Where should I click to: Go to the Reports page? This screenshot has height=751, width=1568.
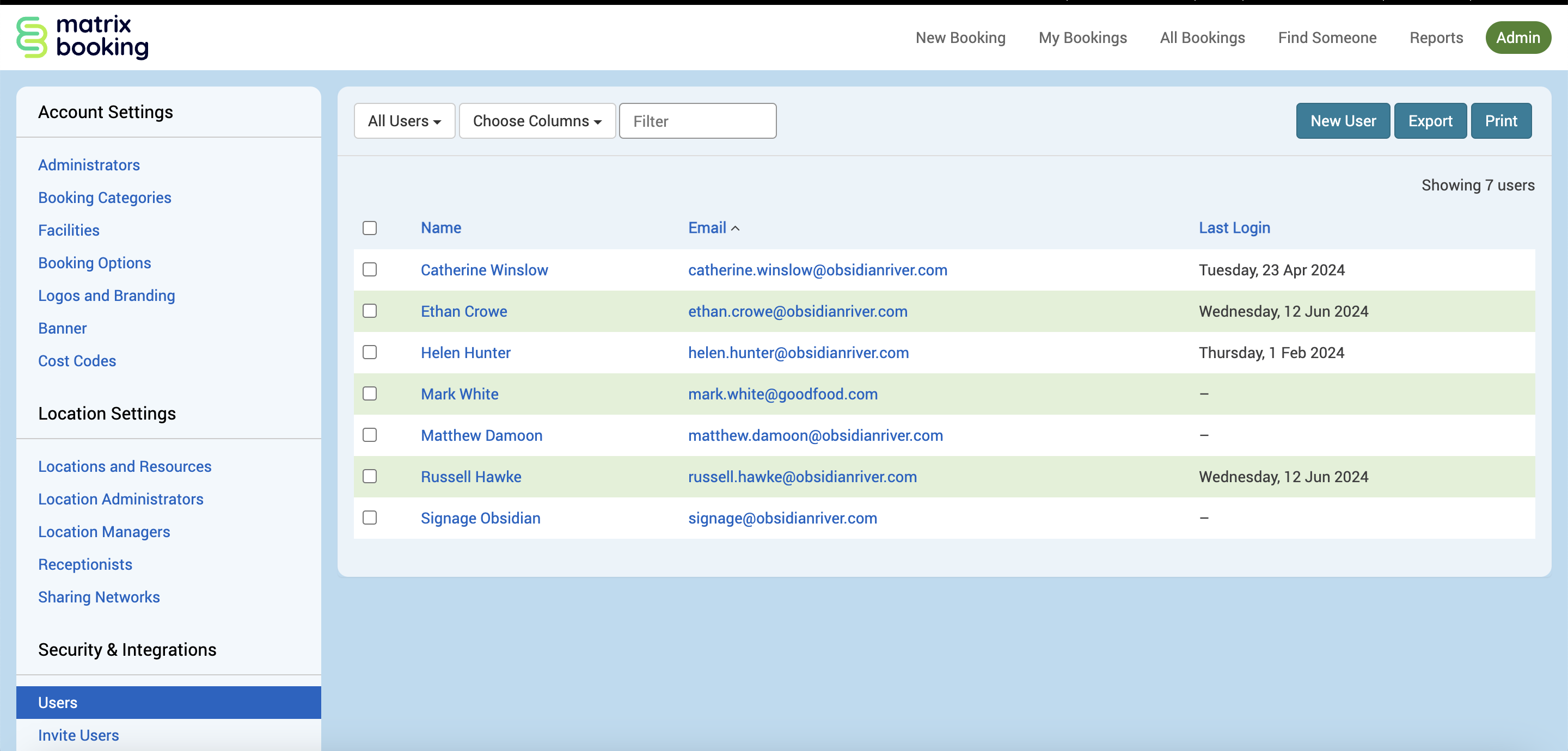point(1436,38)
